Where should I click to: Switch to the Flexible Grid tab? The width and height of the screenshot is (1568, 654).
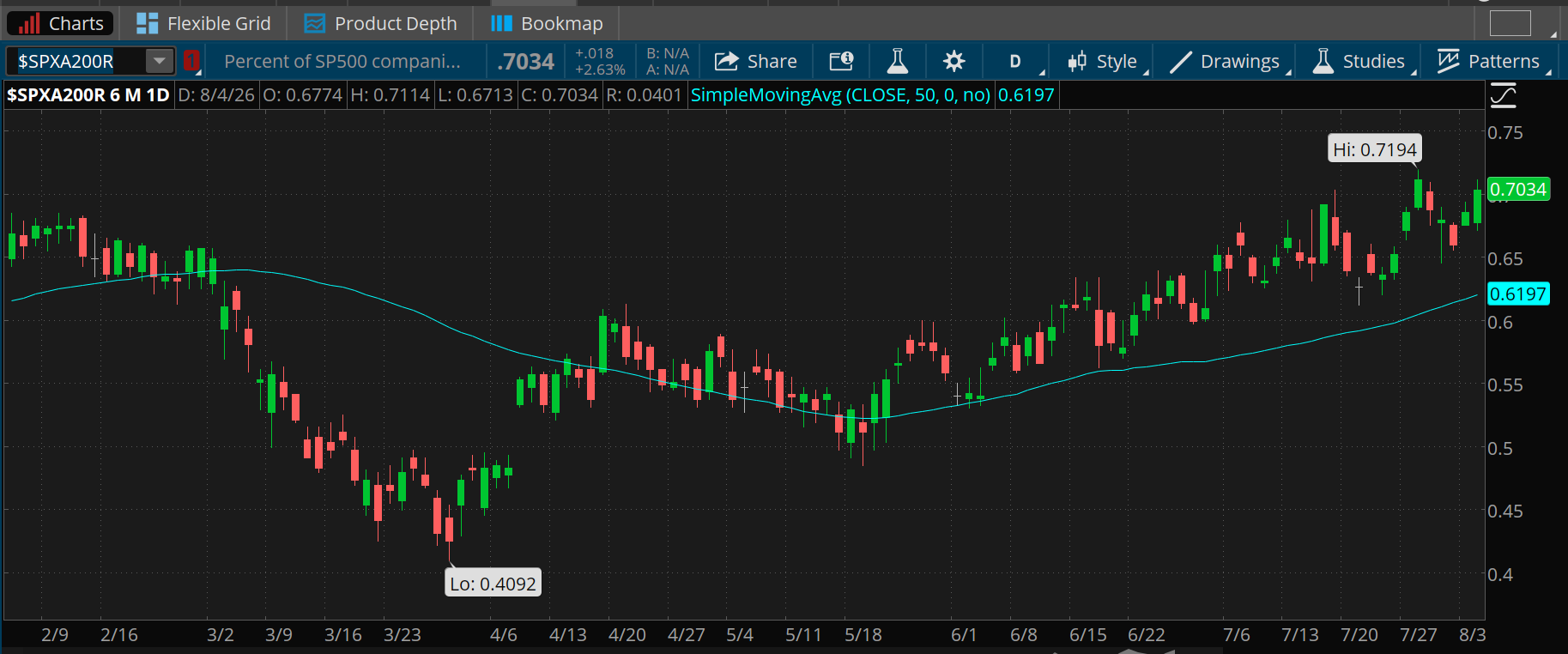click(203, 23)
